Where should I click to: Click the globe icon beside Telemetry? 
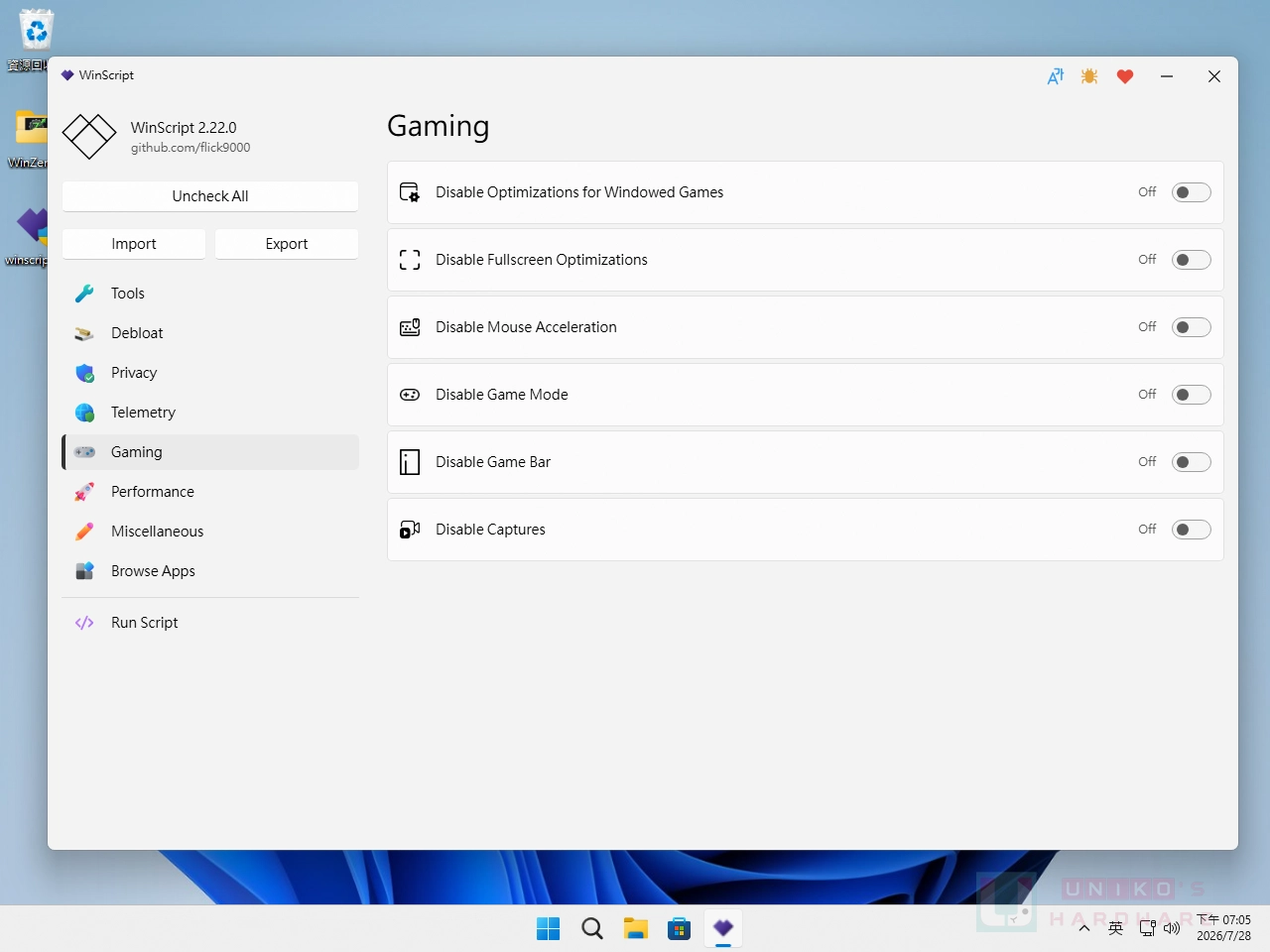(84, 413)
